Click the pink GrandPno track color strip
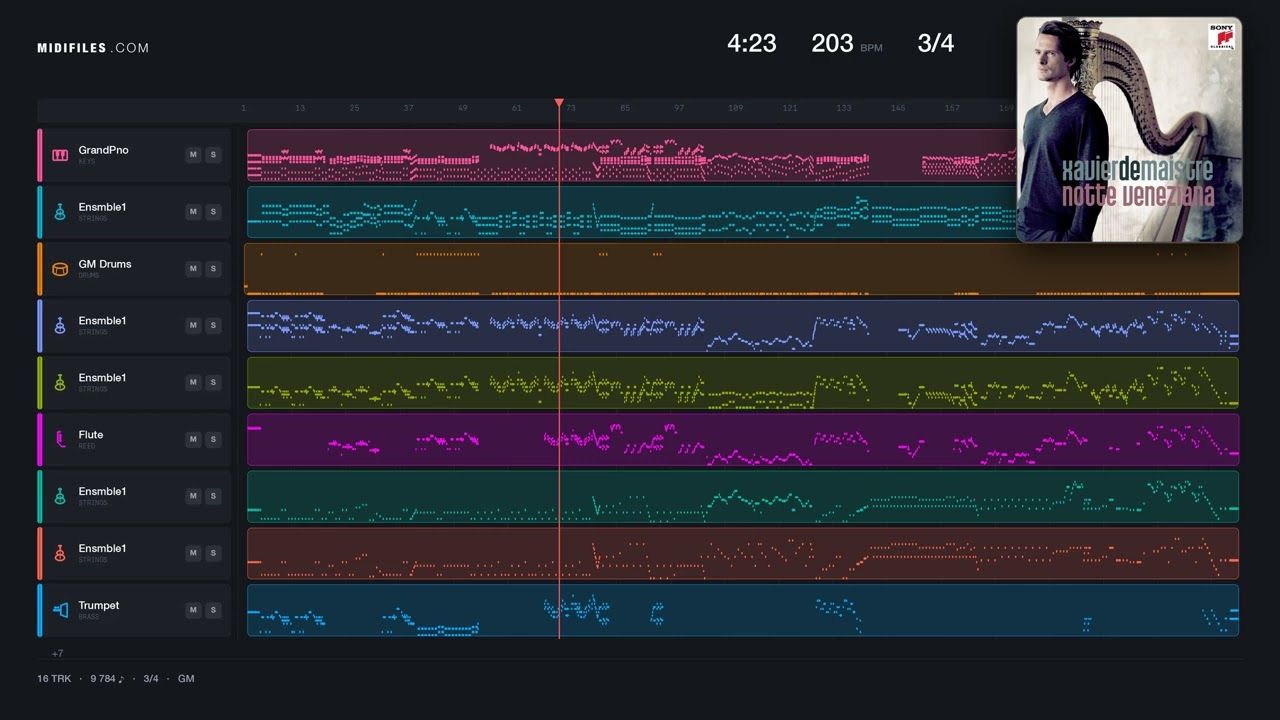1280x720 pixels. (x=40, y=155)
